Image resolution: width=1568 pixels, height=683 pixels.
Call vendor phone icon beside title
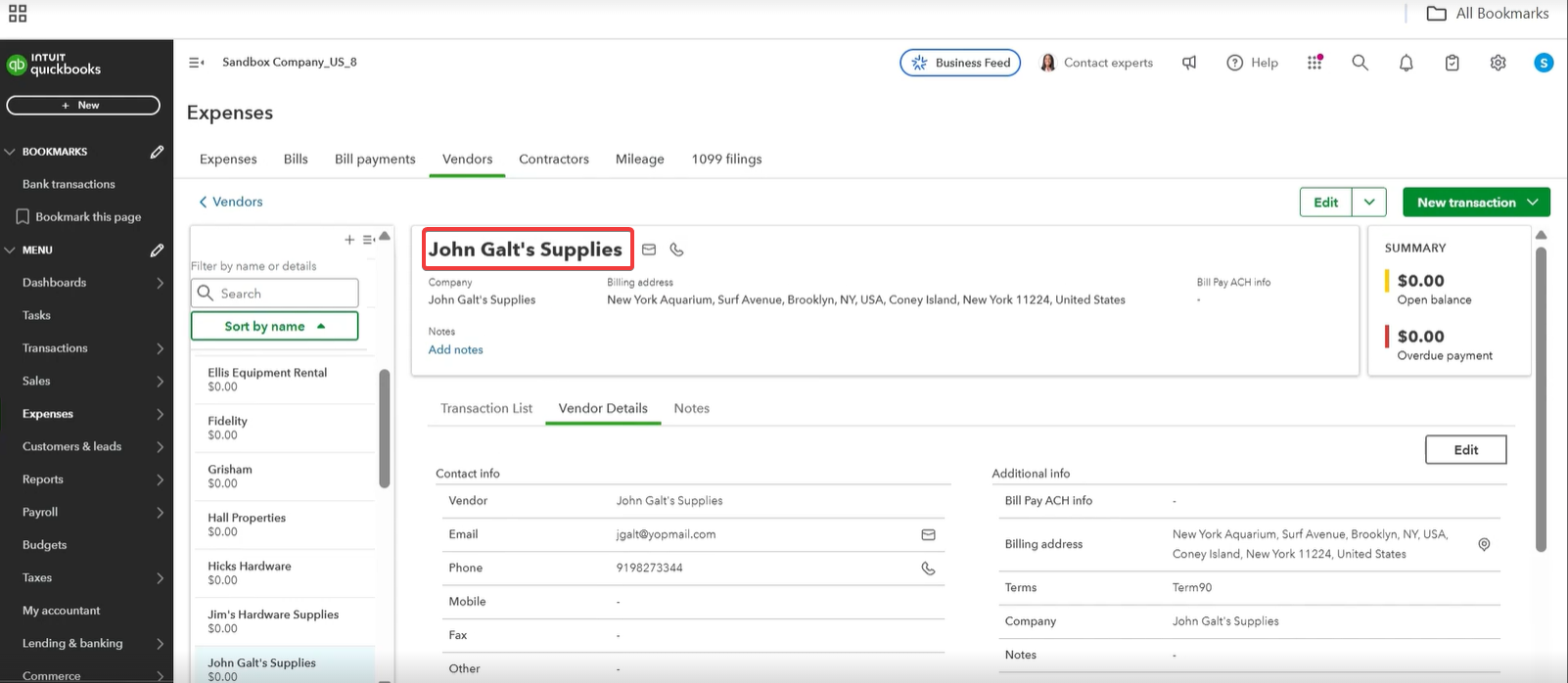(x=676, y=250)
